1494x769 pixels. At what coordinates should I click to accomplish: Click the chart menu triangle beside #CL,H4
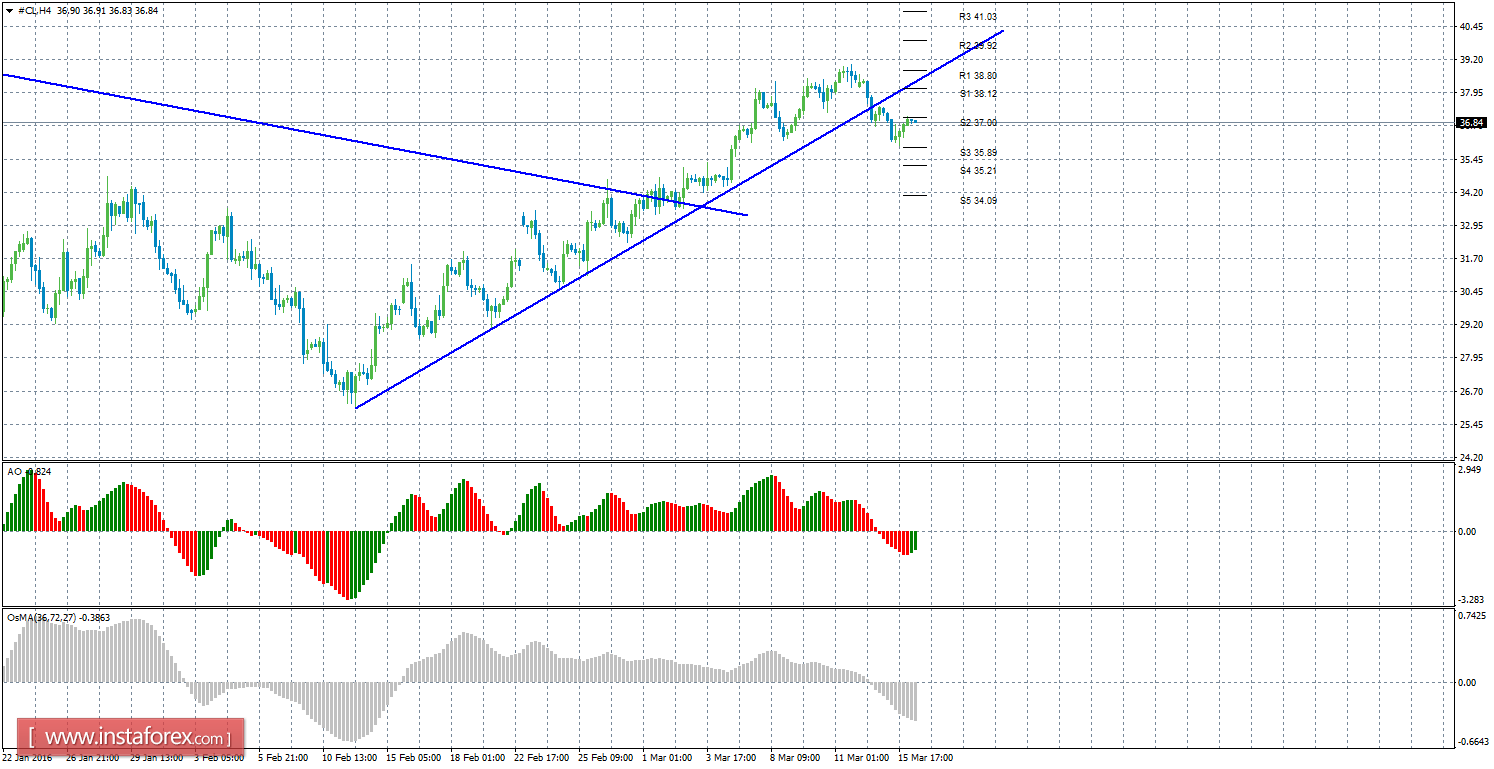click(9, 10)
